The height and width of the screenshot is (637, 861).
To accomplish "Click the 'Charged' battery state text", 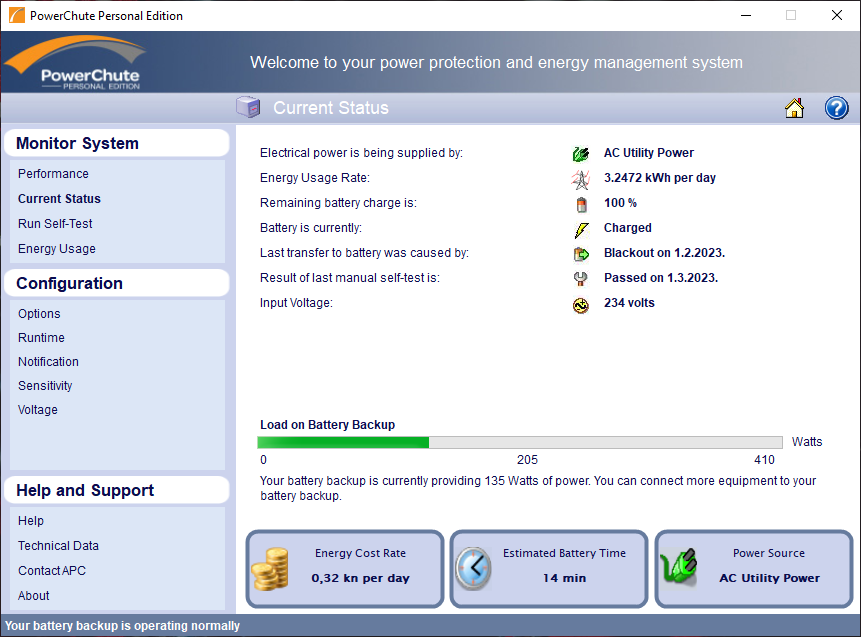I will tap(628, 228).
